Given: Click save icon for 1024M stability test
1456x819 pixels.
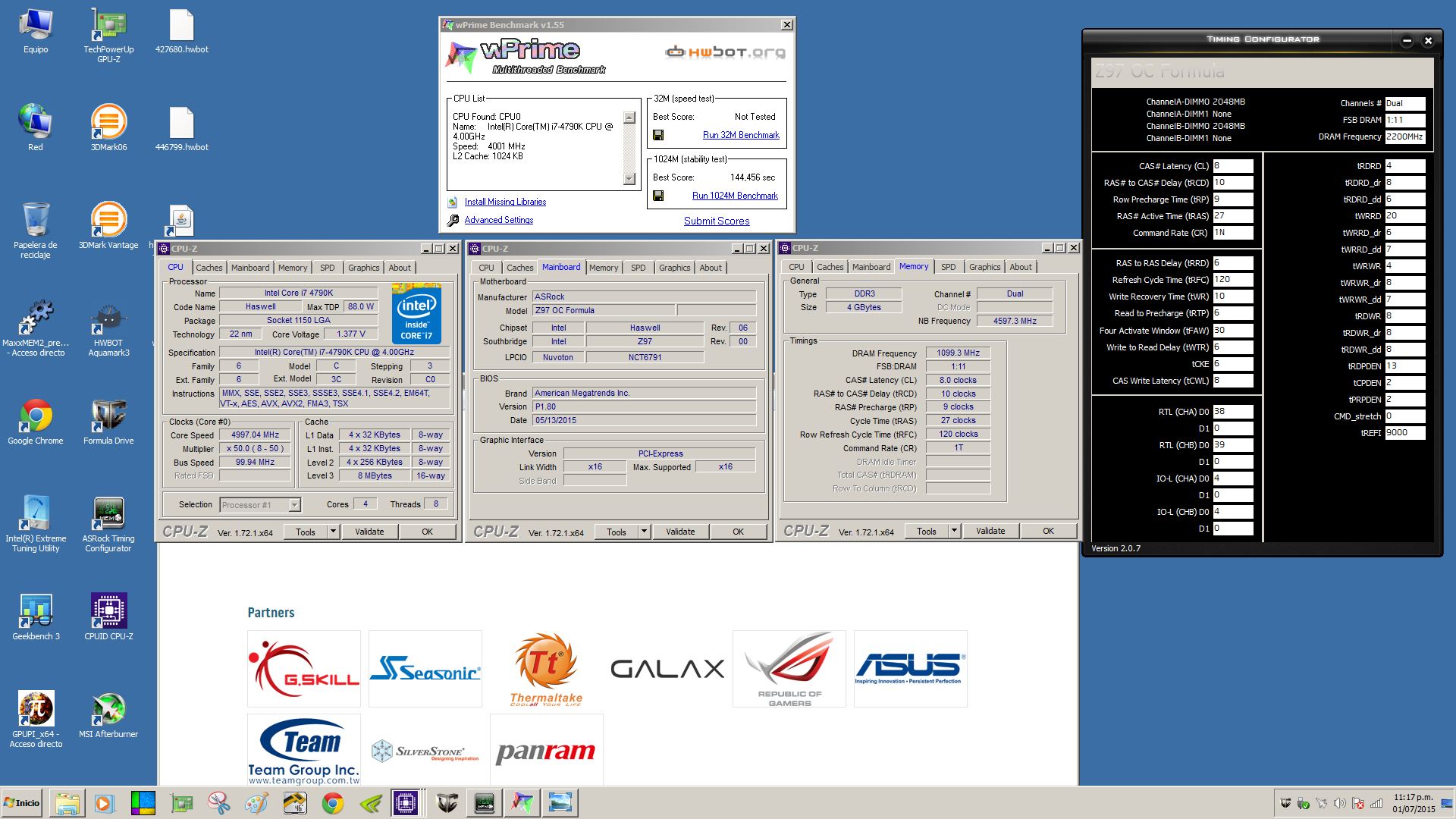Looking at the screenshot, I should (x=658, y=196).
